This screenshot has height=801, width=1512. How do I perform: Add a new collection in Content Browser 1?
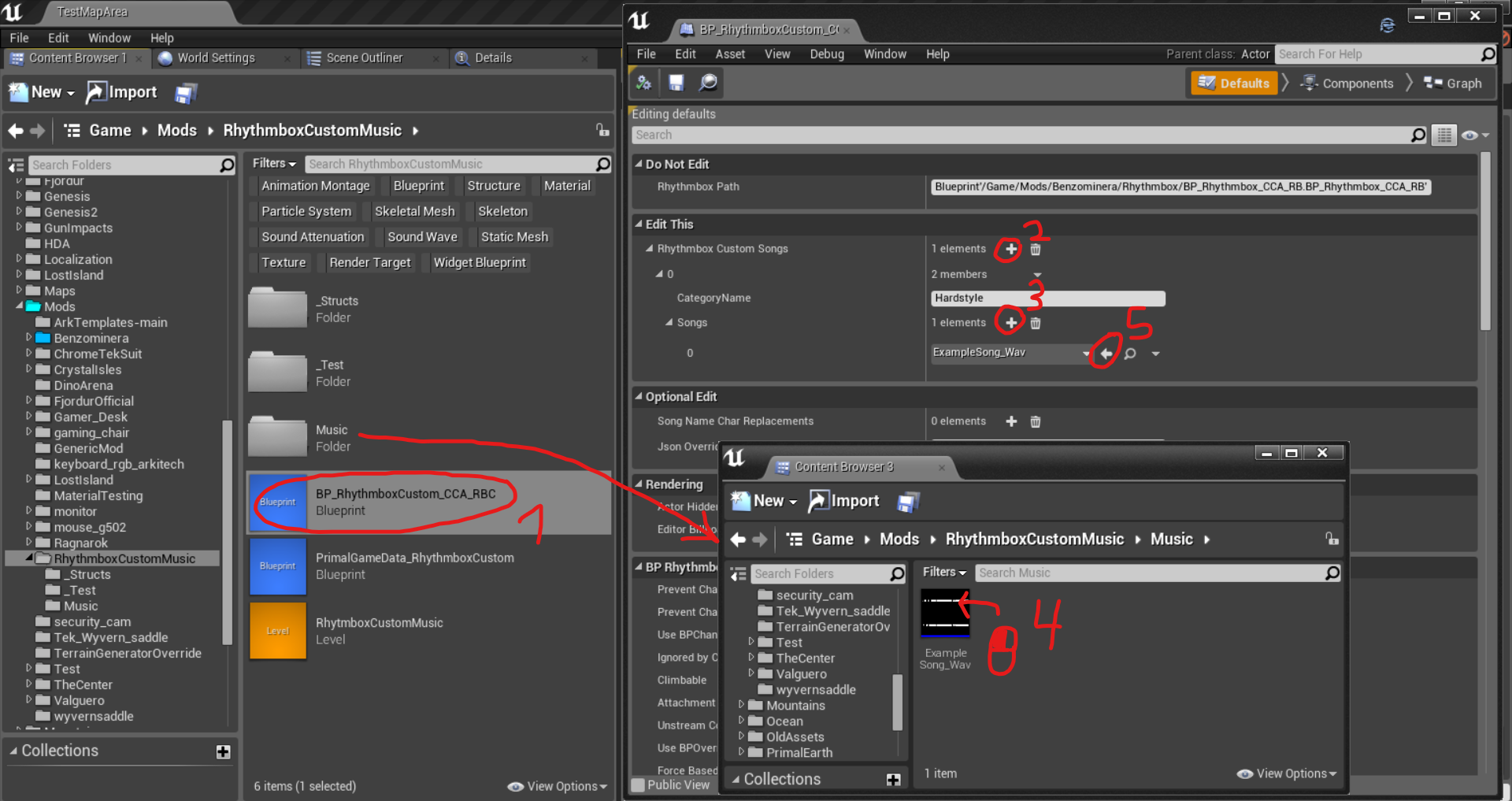point(224,751)
